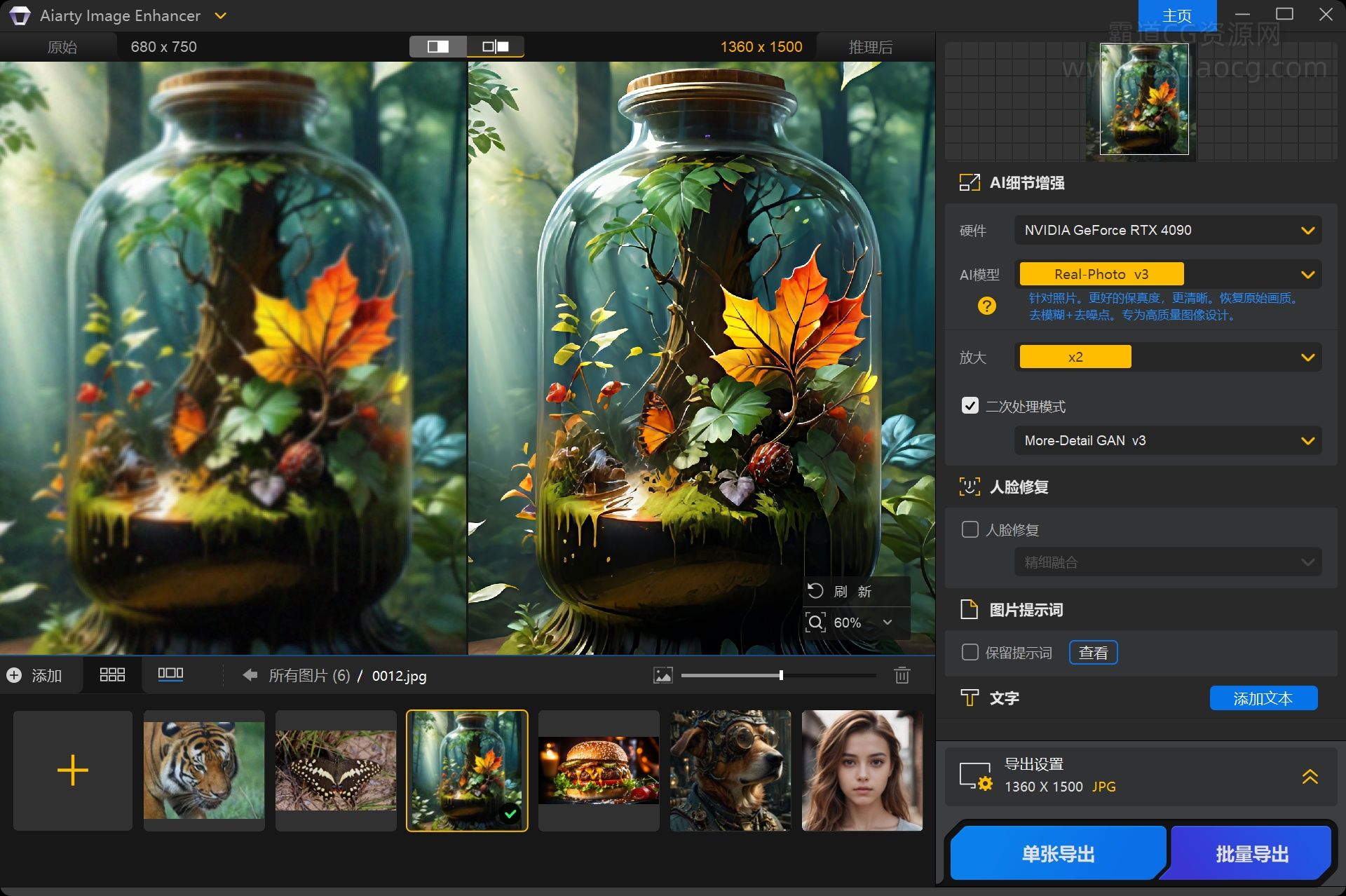Enable the 保留提示词 checkbox
Screen dimensions: 1346x896
pyautogui.click(x=970, y=652)
